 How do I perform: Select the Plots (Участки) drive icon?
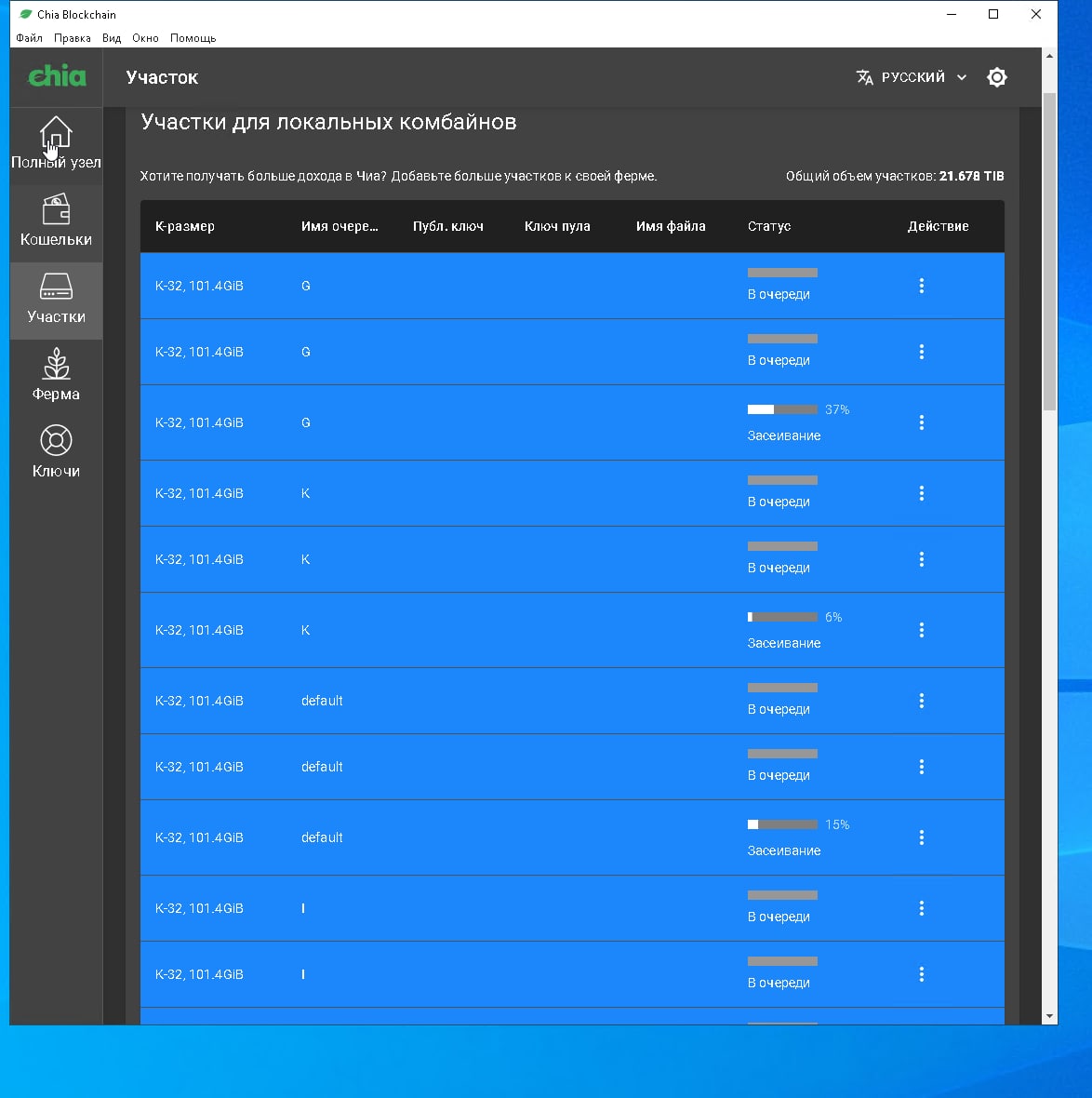(x=55, y=287)
